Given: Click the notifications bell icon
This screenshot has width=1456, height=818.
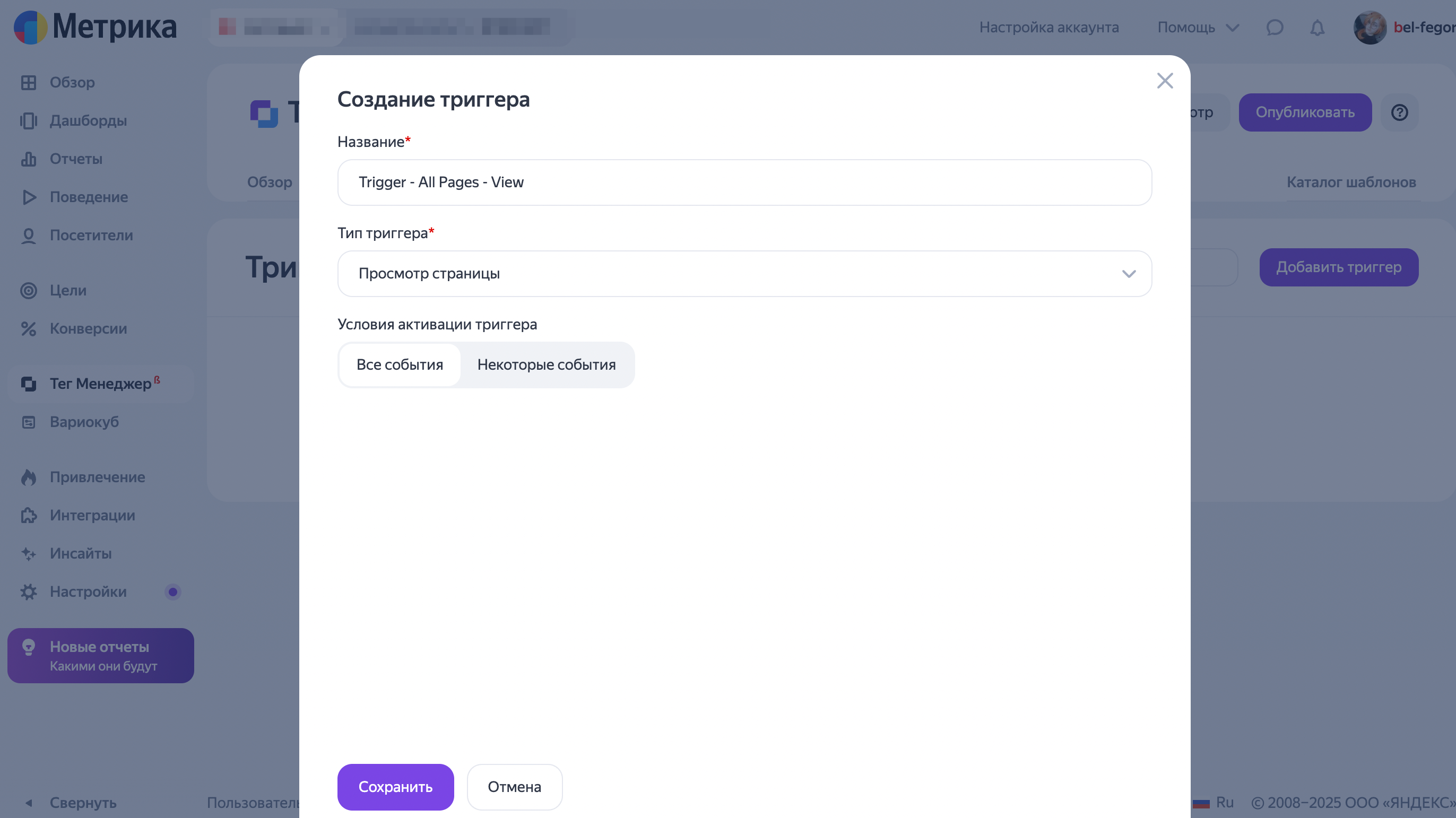Looking at the screenshot, I should 1317,27.
